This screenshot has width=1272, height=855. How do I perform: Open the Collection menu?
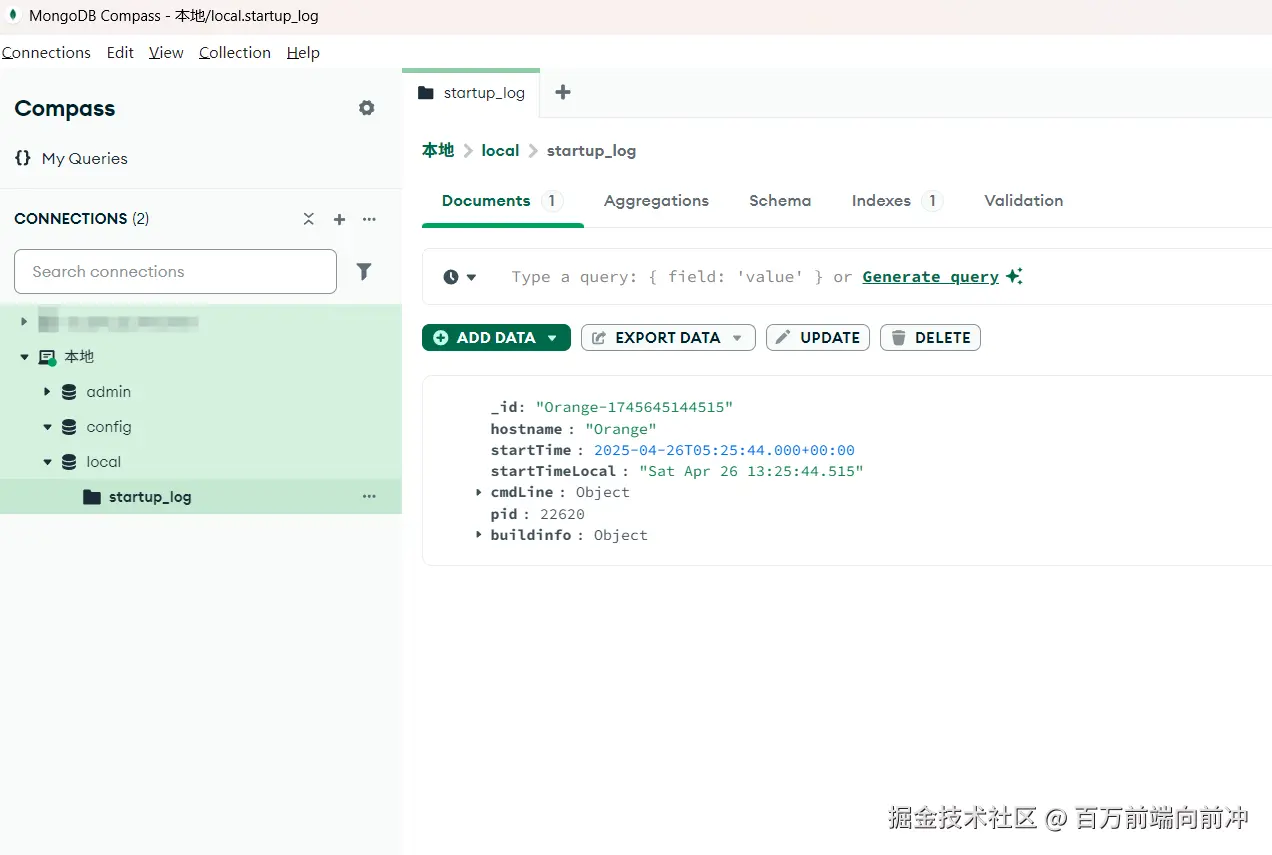pyautogui.click(x=235, y=53)
